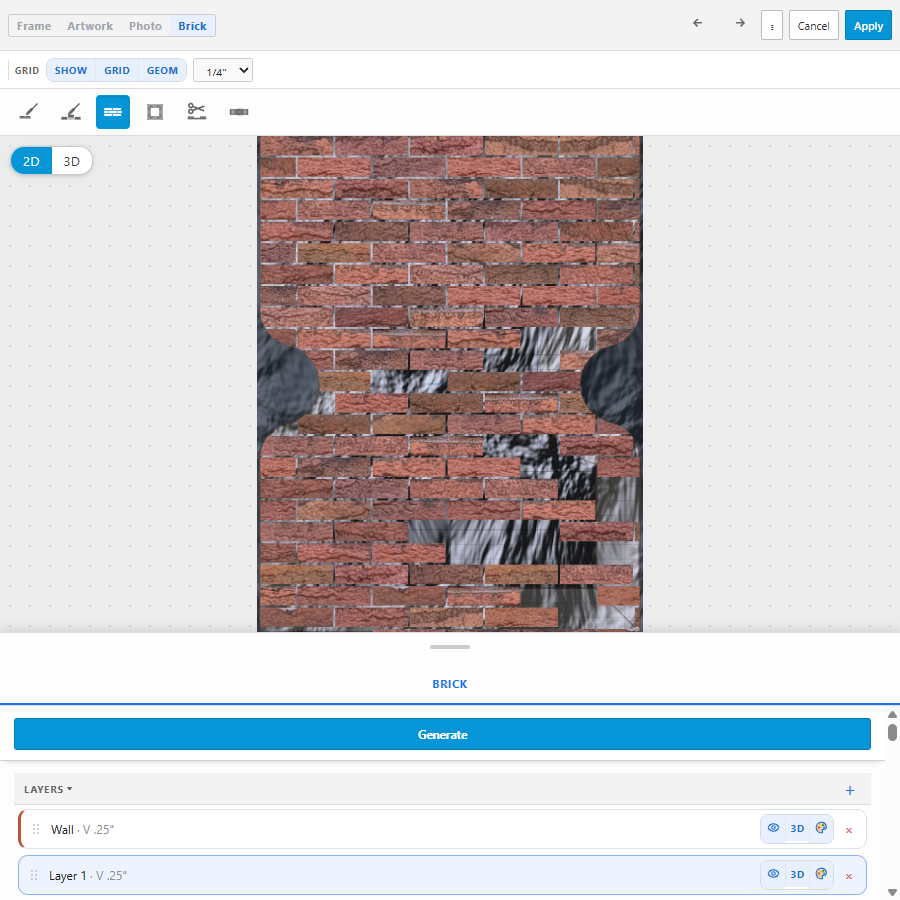Add a new layer with plus icon
The width and height of the screenshot is (900, 900).
point(850,790)
